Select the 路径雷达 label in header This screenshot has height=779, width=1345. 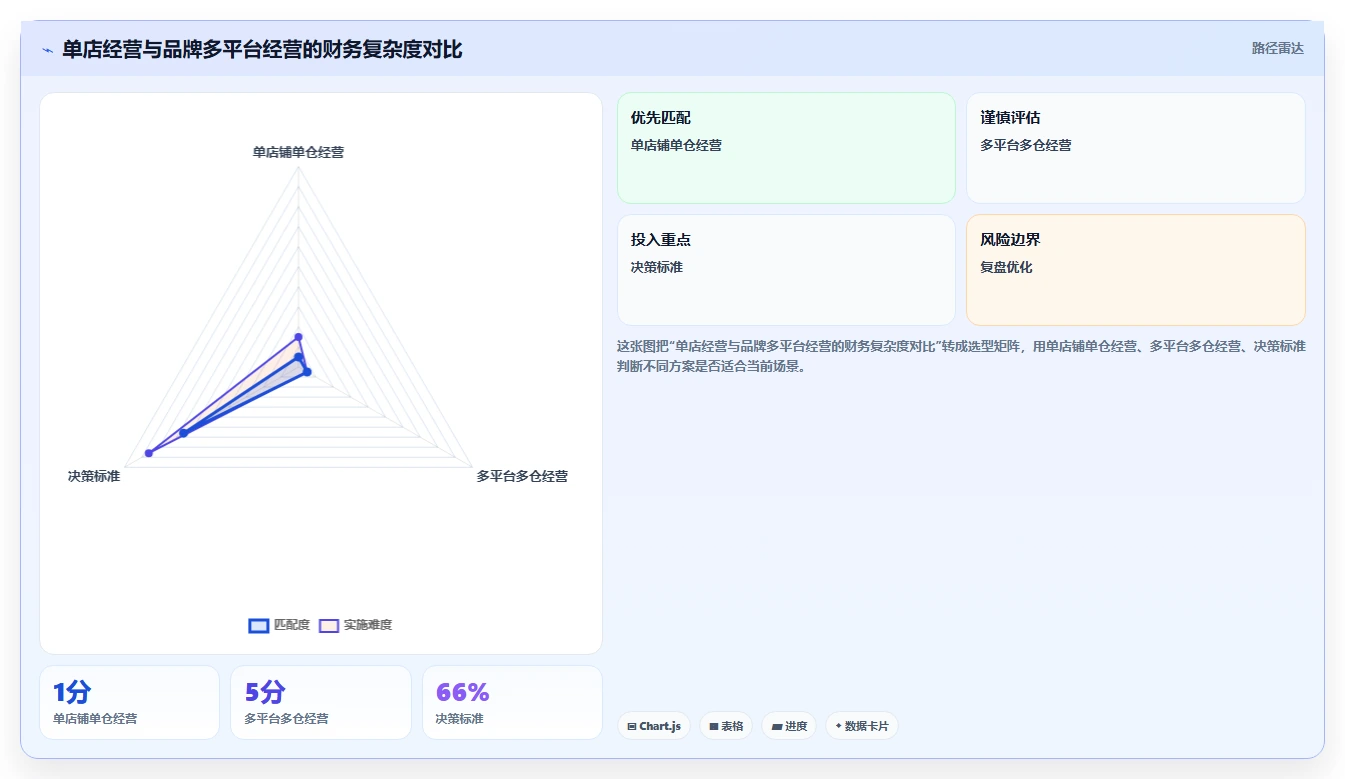tap(1278, 48)
